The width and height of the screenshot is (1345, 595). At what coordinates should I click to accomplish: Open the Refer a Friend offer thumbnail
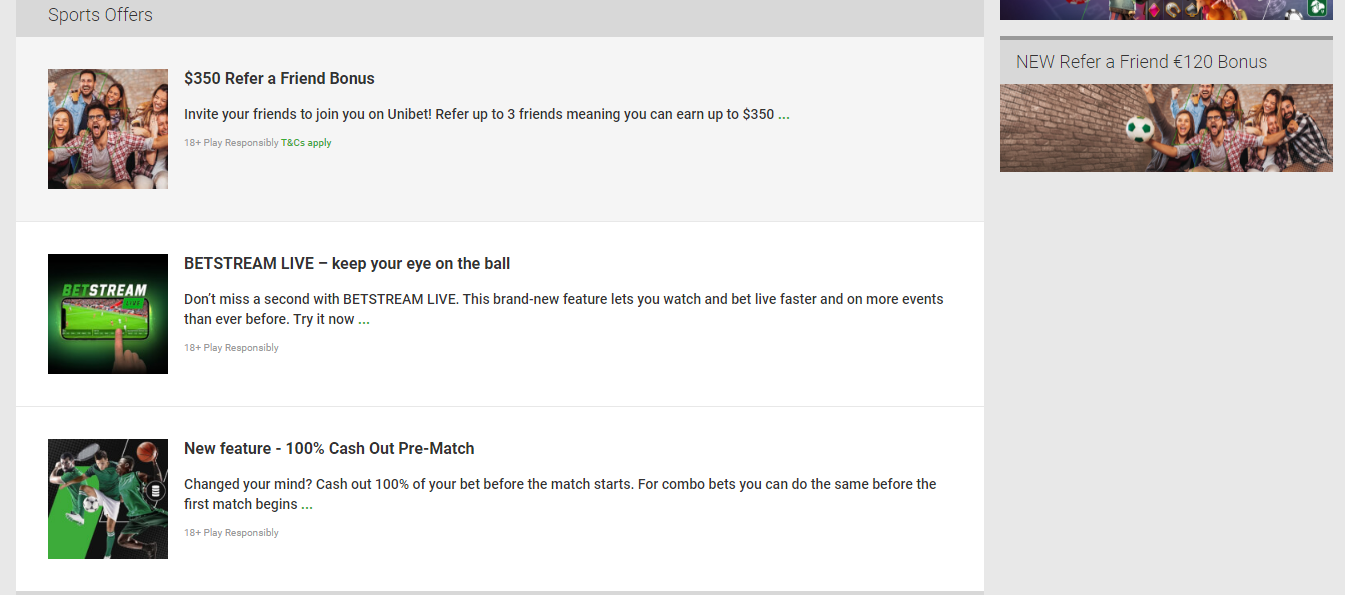click(108, 129)
